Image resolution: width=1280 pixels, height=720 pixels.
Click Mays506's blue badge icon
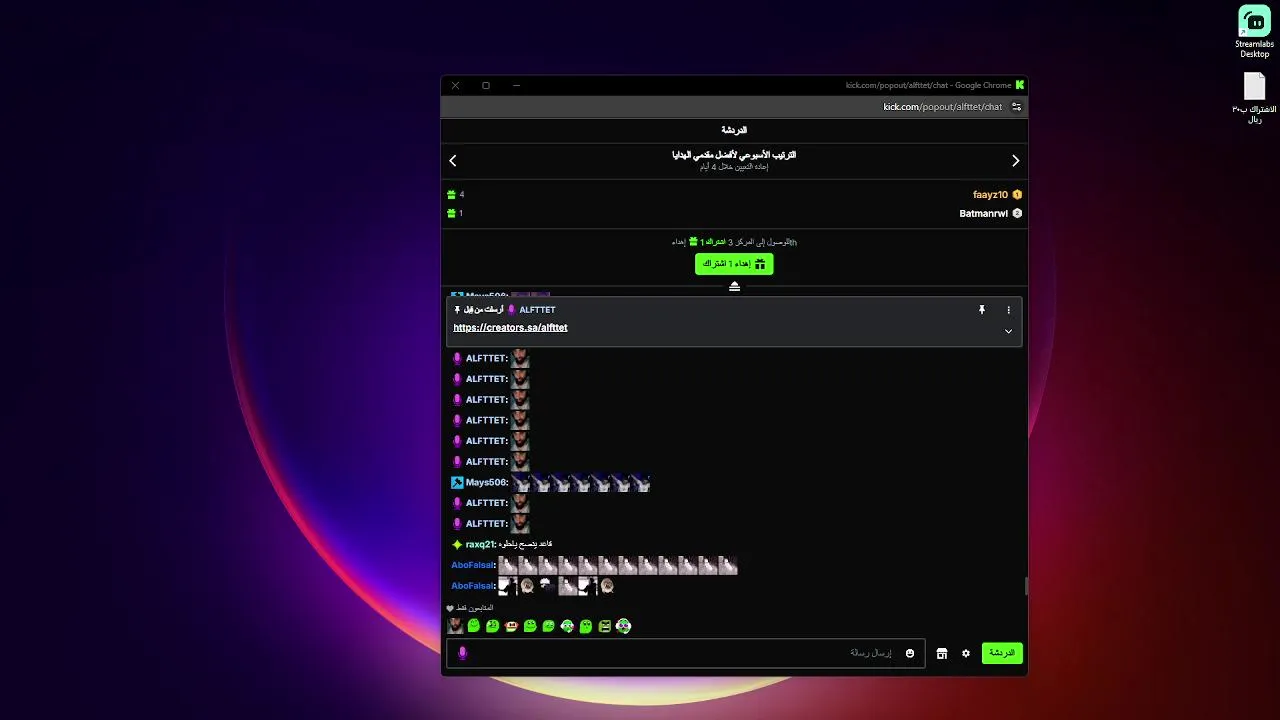pos(457,483)
